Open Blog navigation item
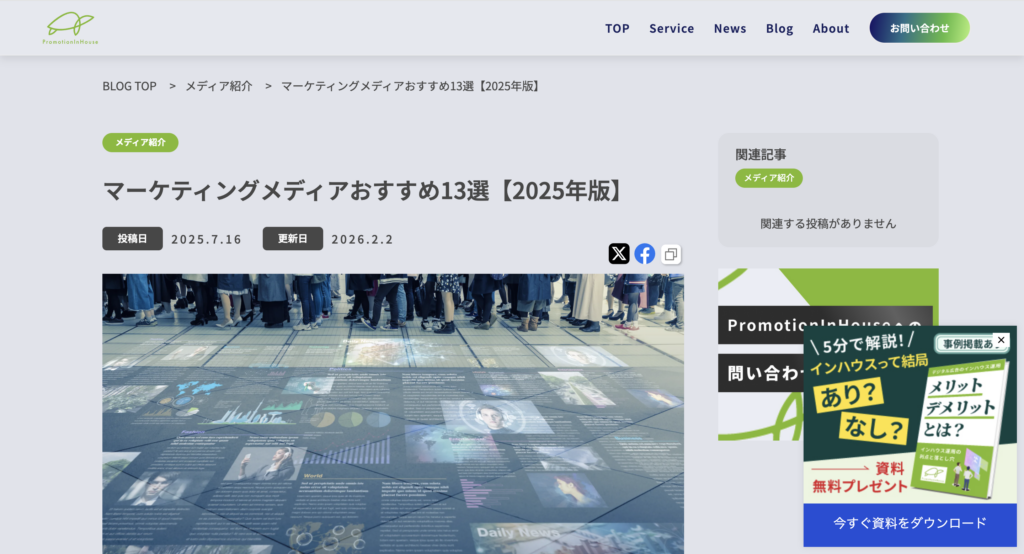Viewport: 1024px width, 554px height. (x=779, y=28)
